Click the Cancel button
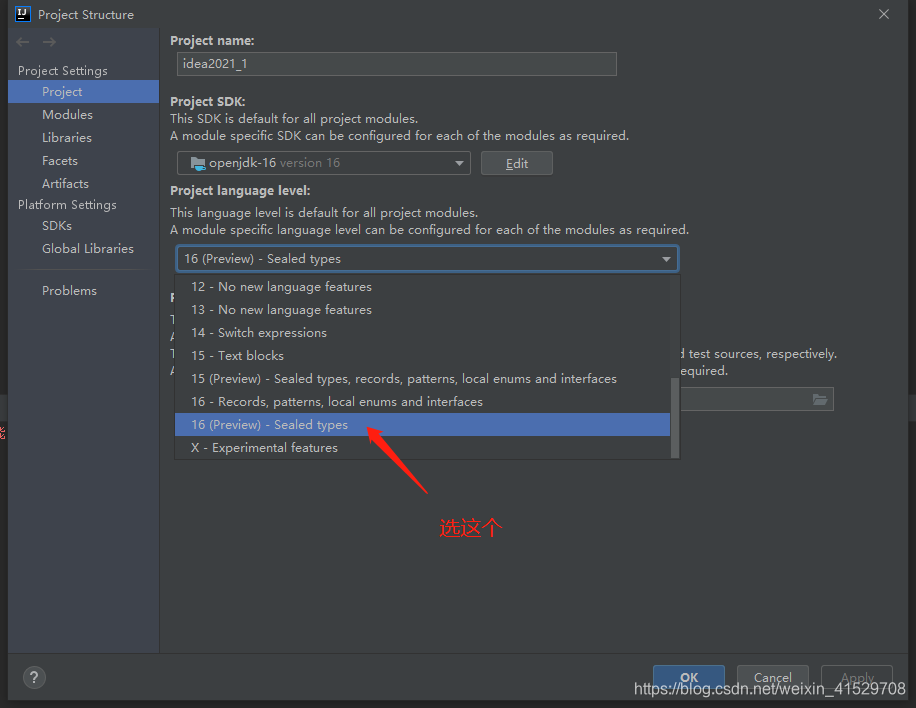This screenshot has width=916, height=708. pos(772,678)
